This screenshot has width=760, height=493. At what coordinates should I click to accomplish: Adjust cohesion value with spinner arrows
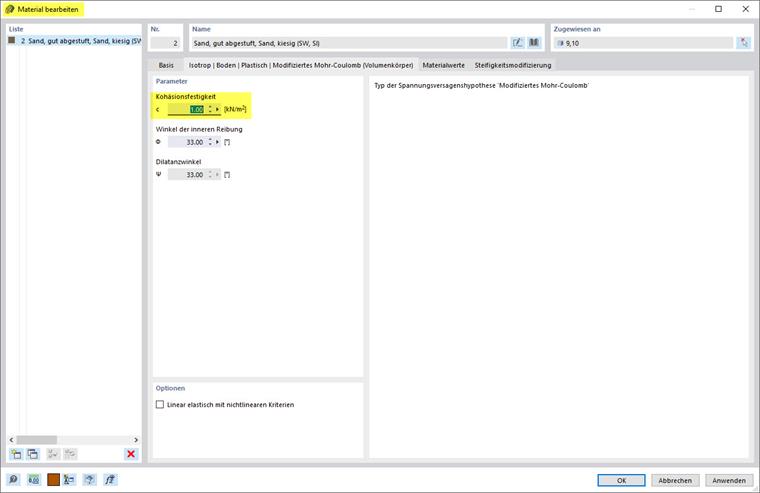(x=210, y=110)
